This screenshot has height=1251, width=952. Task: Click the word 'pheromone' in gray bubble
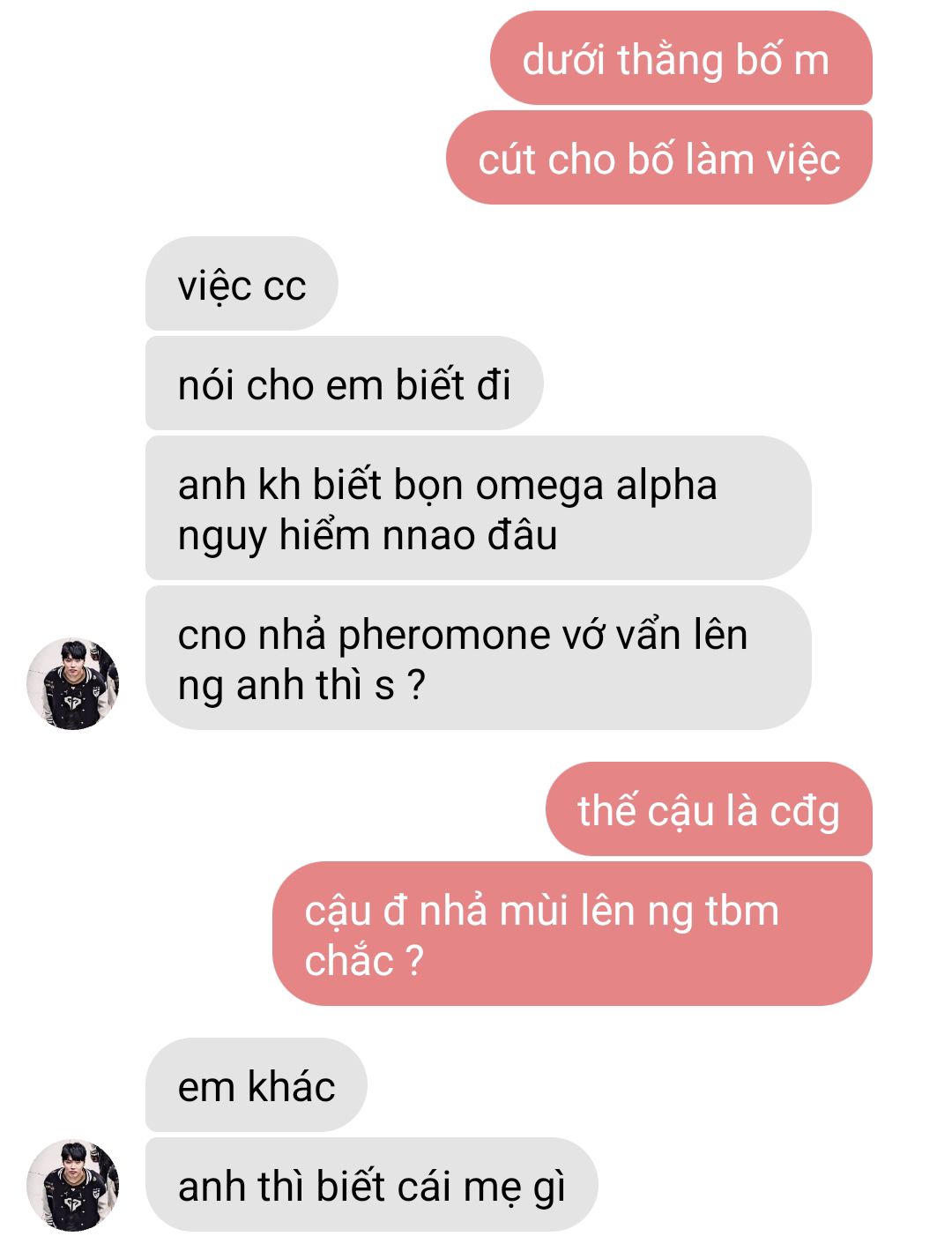point(432,637)
